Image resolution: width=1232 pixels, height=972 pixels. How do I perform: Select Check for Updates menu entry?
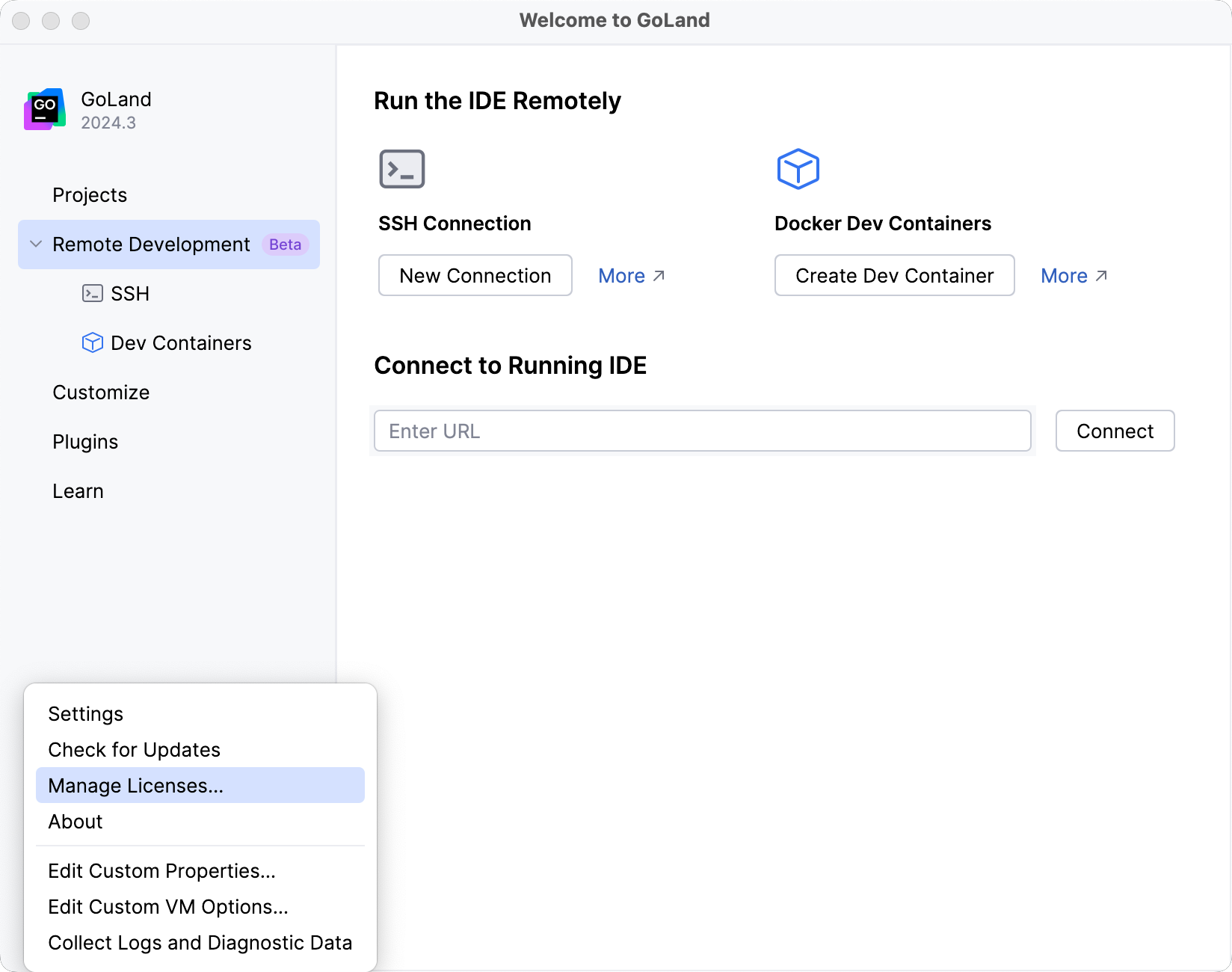[134, 749]
